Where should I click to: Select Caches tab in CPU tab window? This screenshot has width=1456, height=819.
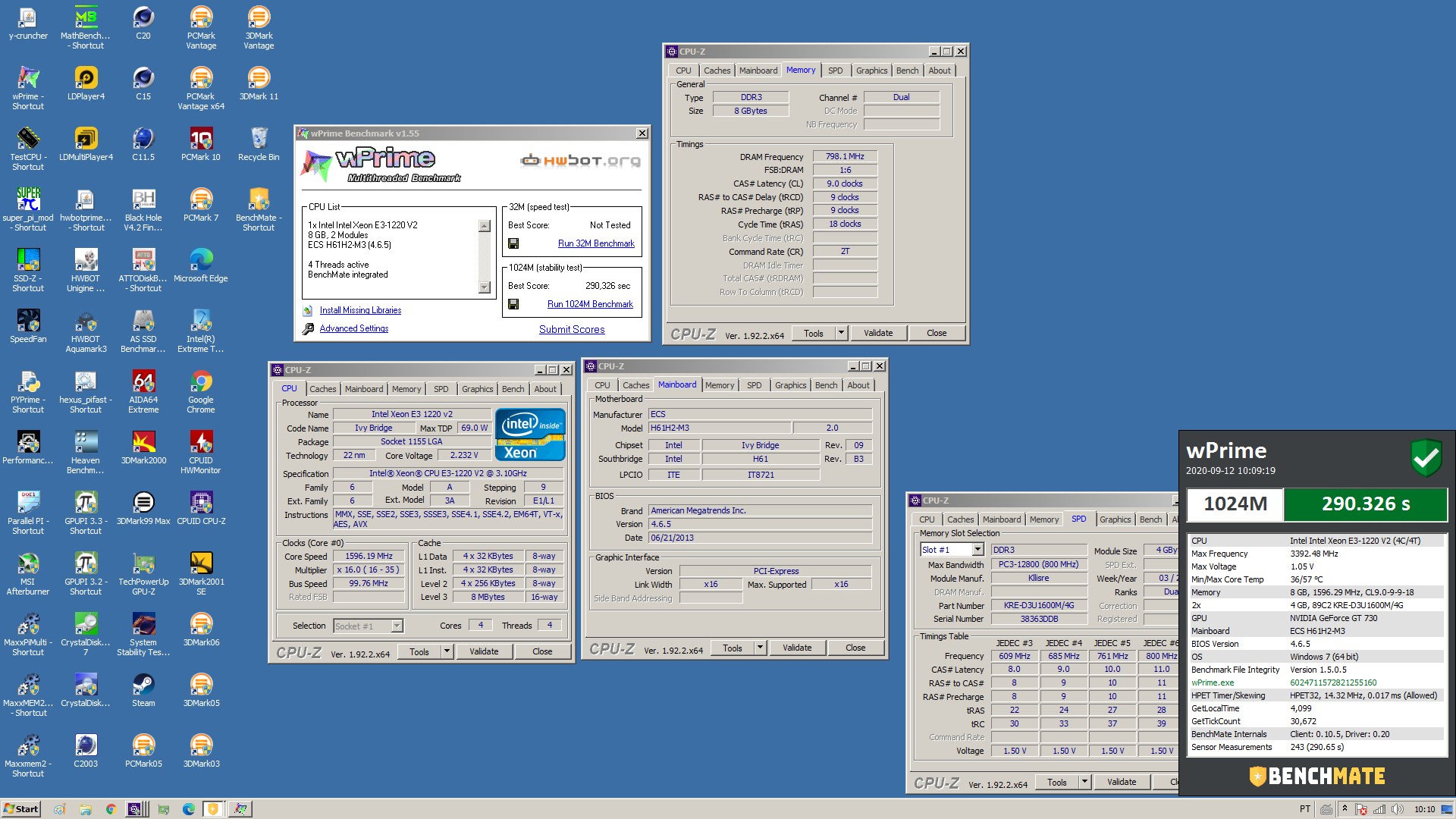(x=322, y=389)
